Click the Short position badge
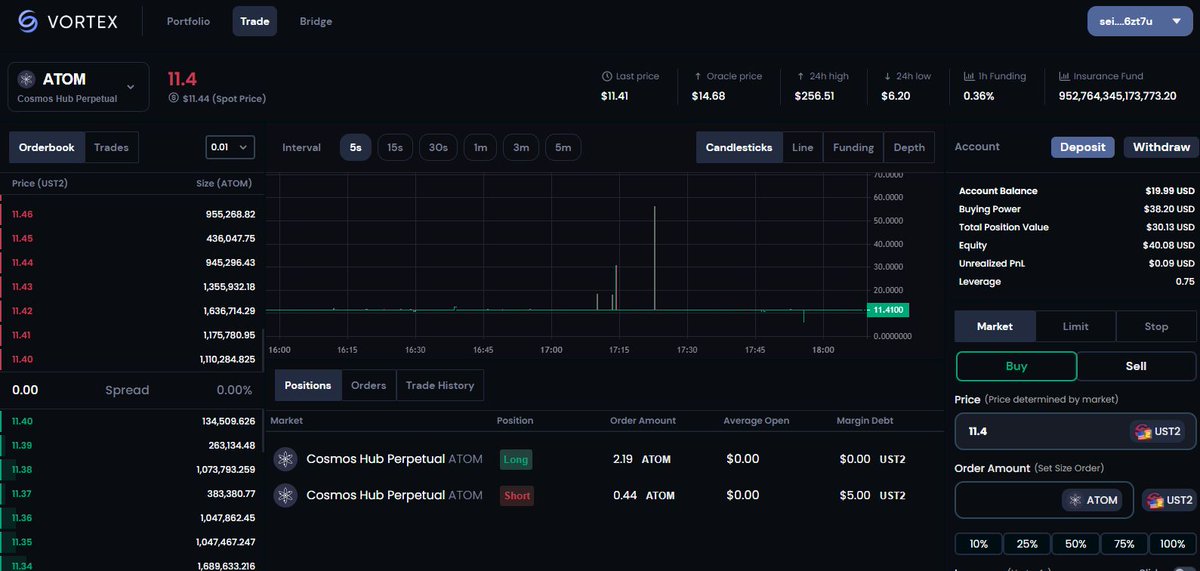 pos(517,495)
